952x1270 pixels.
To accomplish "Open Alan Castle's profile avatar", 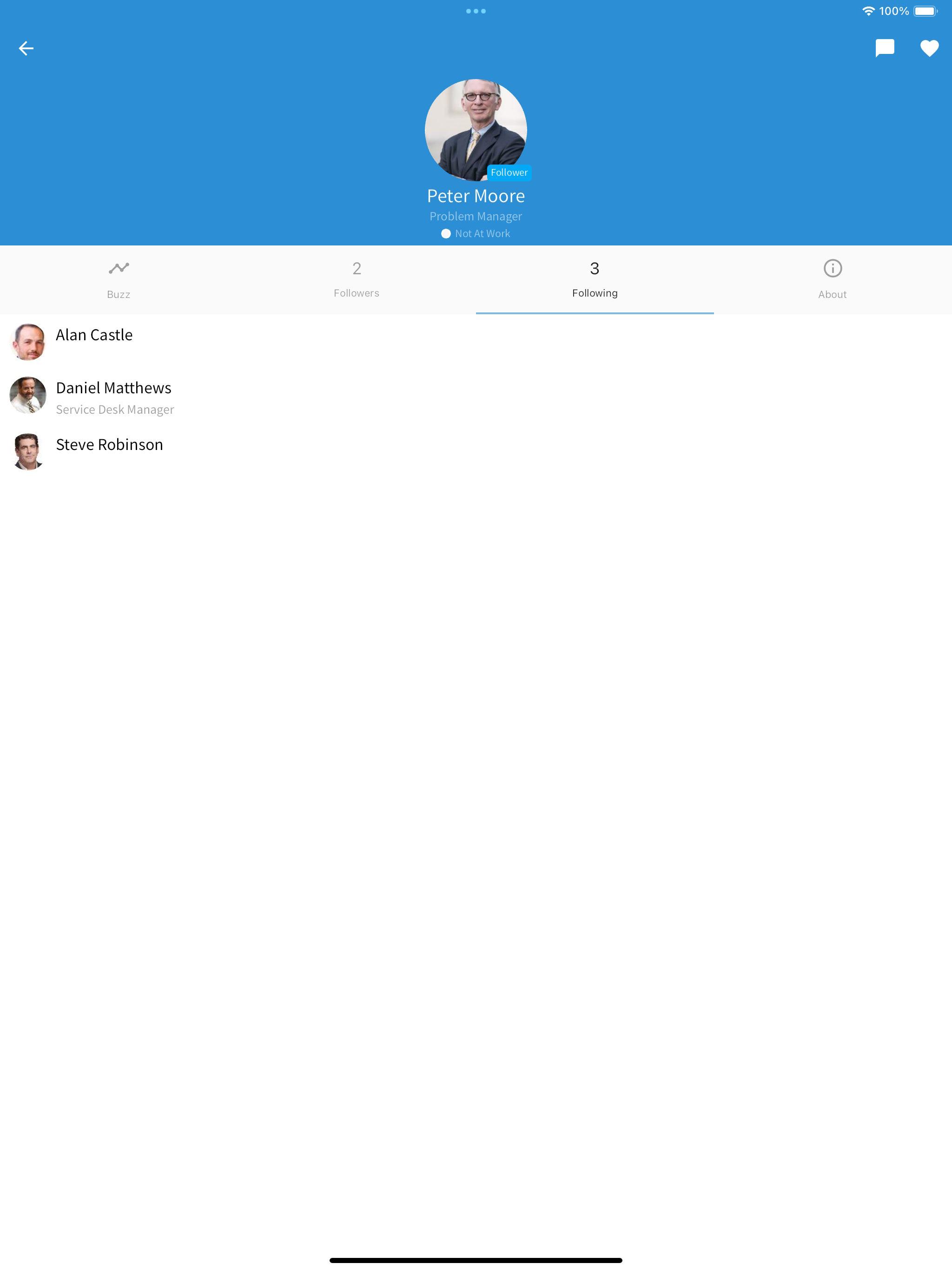I will pyautogui.click(x=27, y=342).
